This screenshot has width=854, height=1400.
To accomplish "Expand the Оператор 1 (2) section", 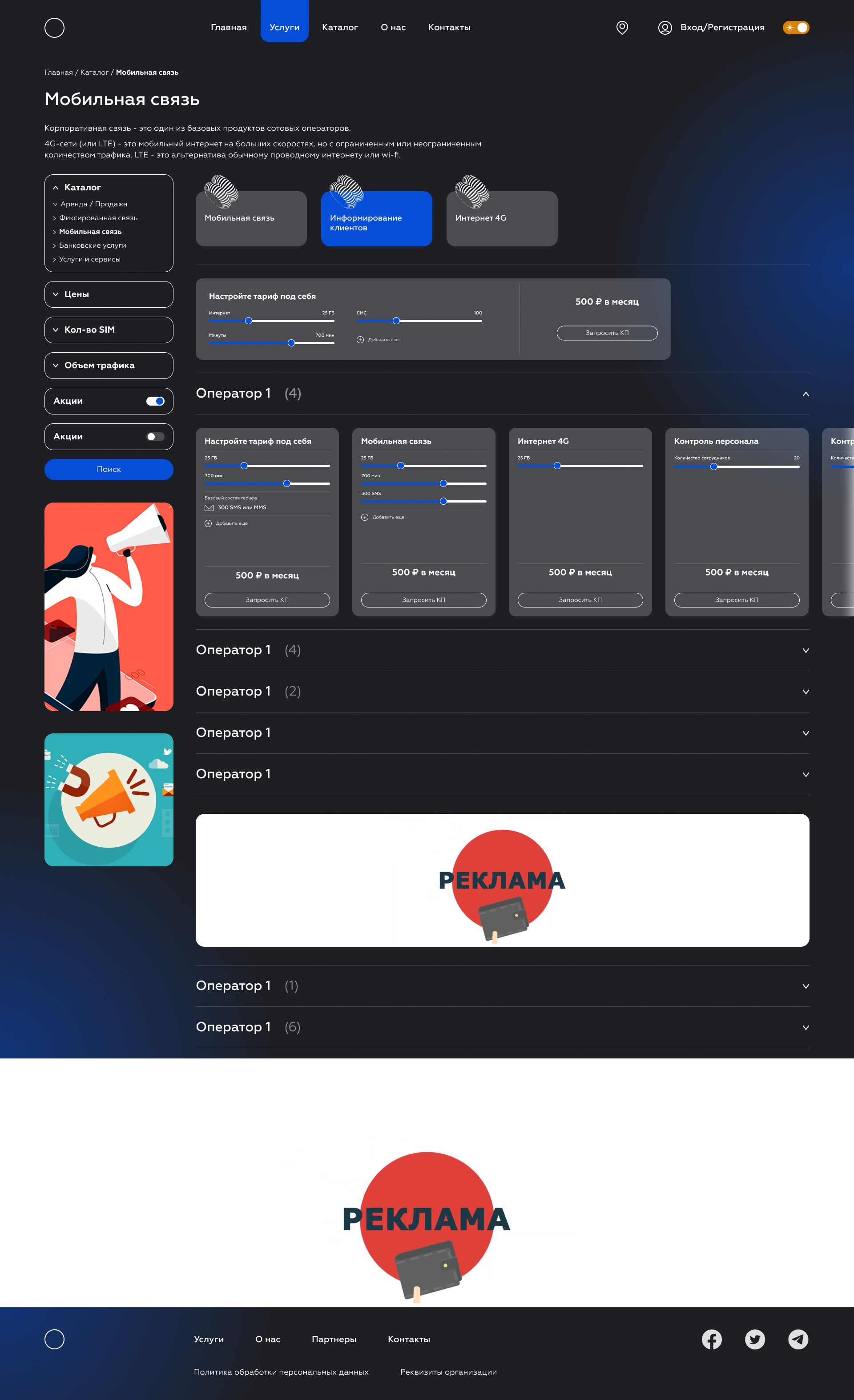I will [806, 692].
